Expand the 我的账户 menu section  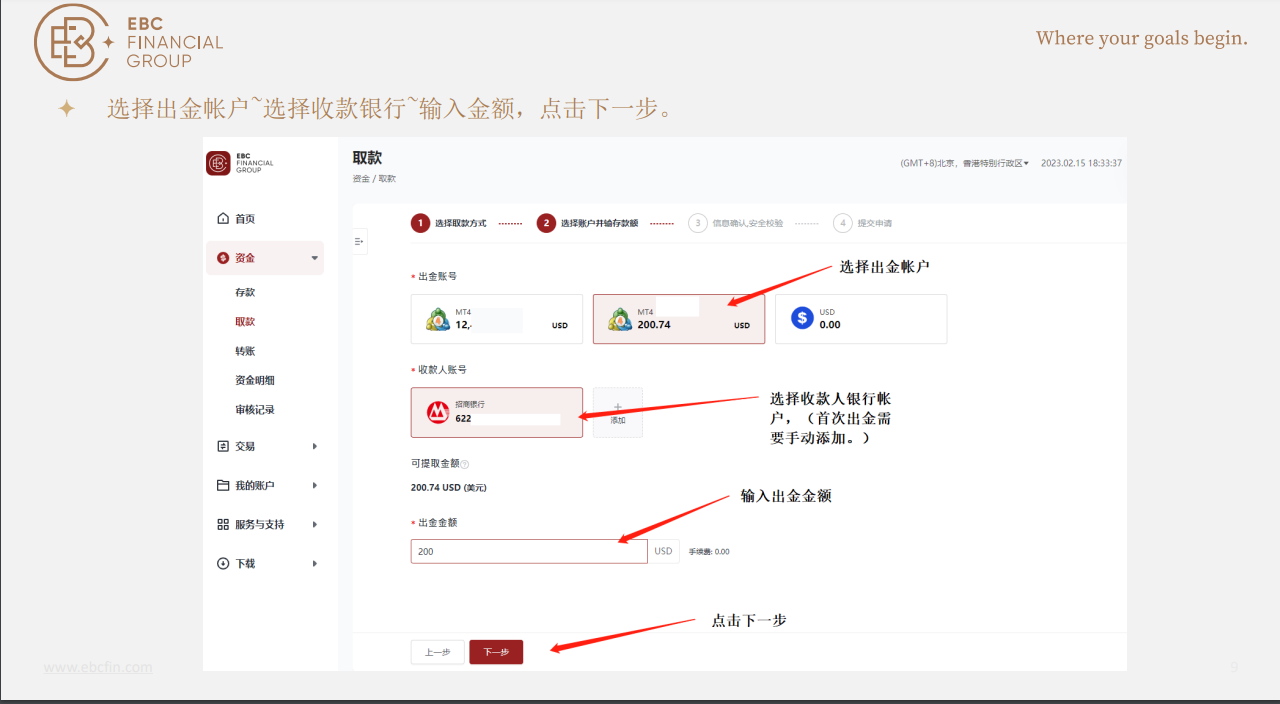[x=265, y=485]
